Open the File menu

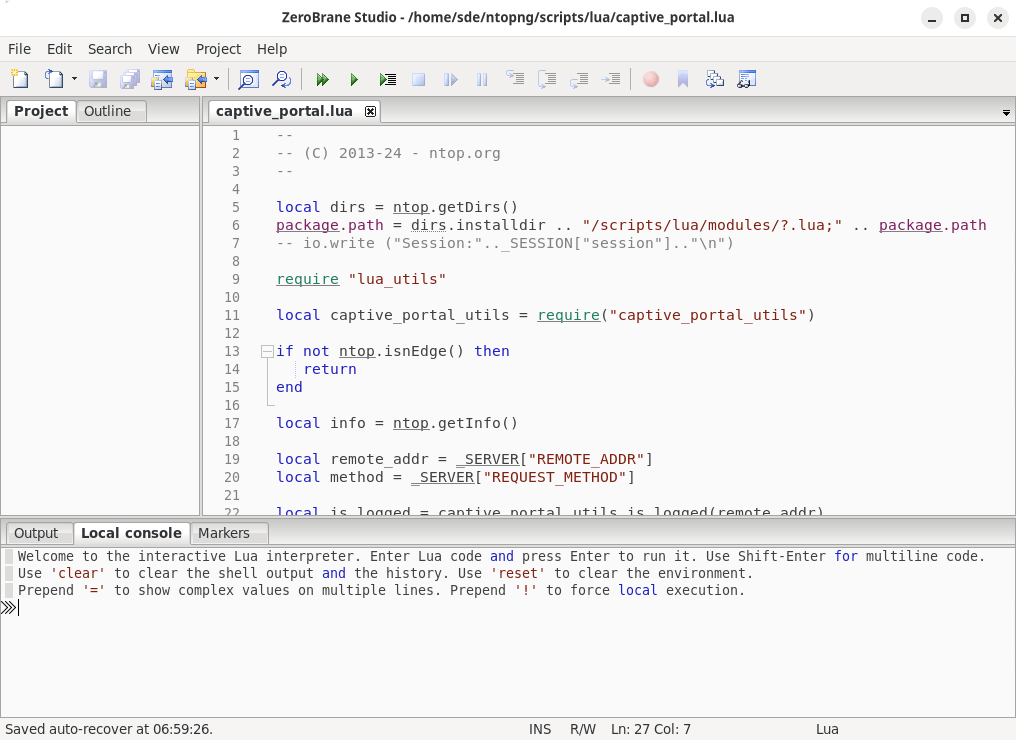click(19, 49)
